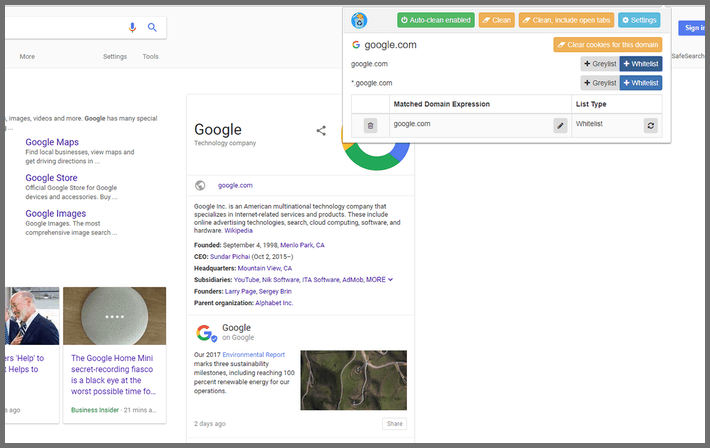The width and height of the screenshot is (710, 448).
Task: Open the search Settings menu
Action: (x=115, y=57)
